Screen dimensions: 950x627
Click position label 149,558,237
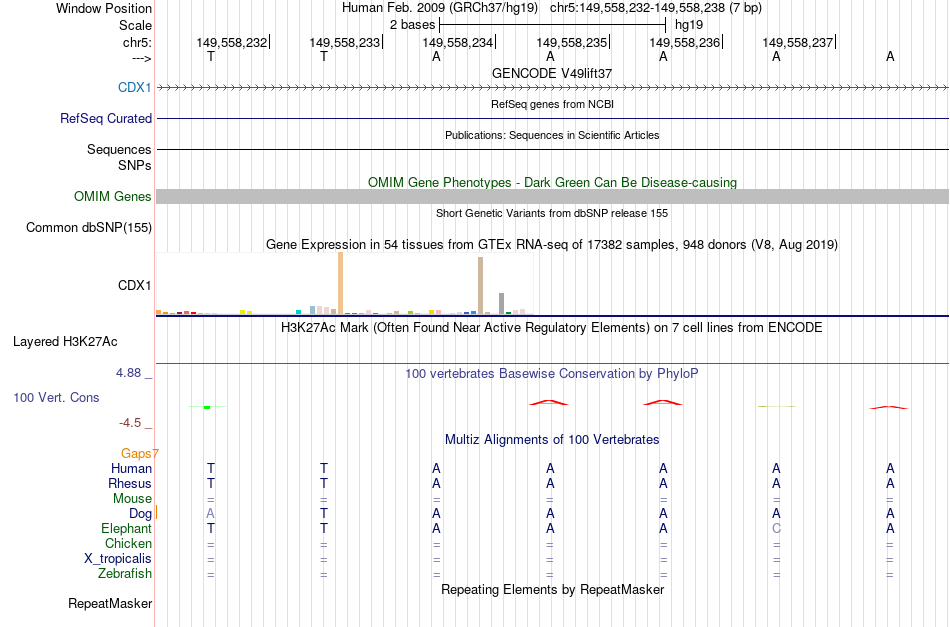coord(797,42)
